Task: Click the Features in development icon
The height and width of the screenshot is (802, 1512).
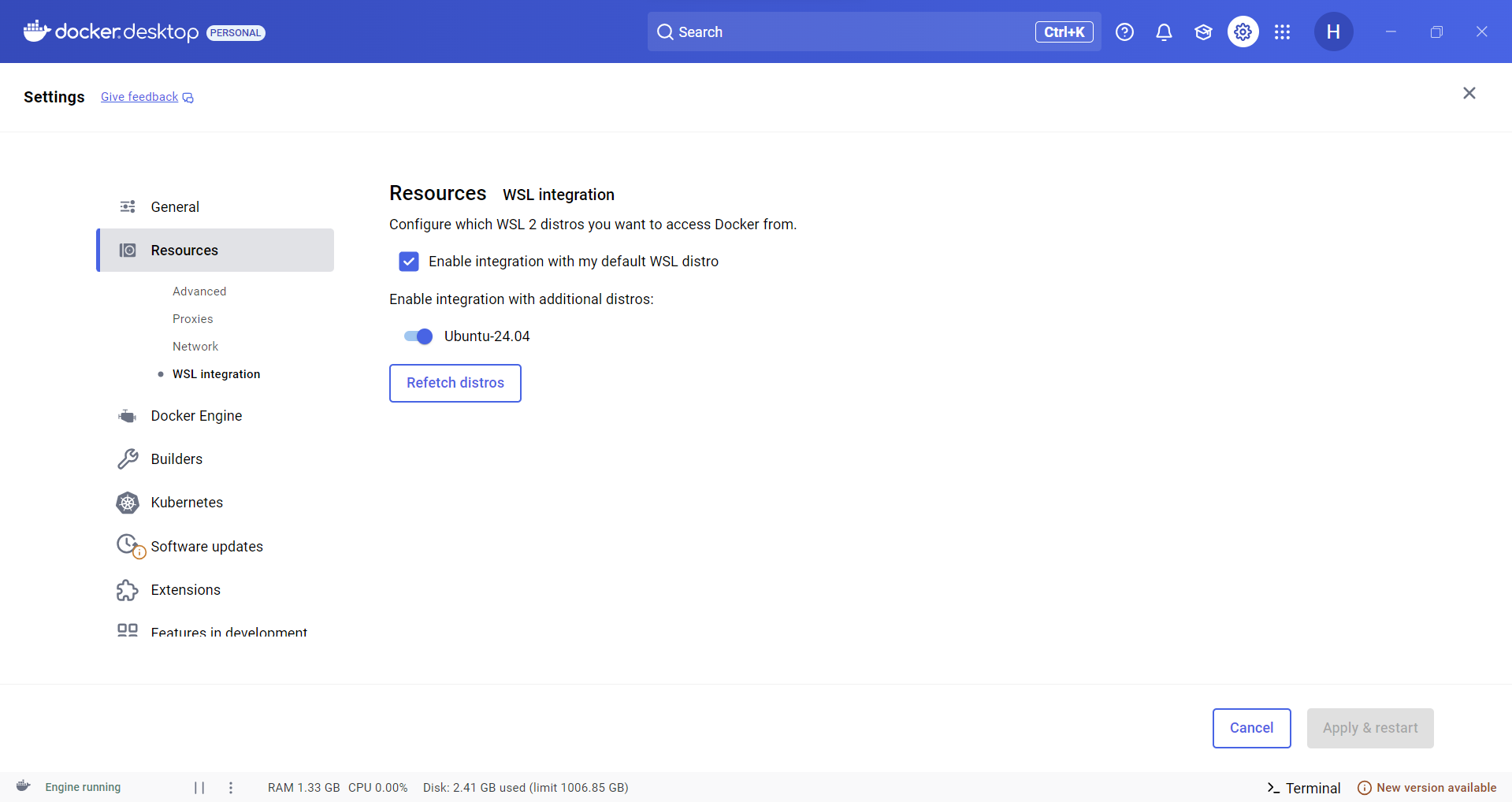Action: point(128,629)
